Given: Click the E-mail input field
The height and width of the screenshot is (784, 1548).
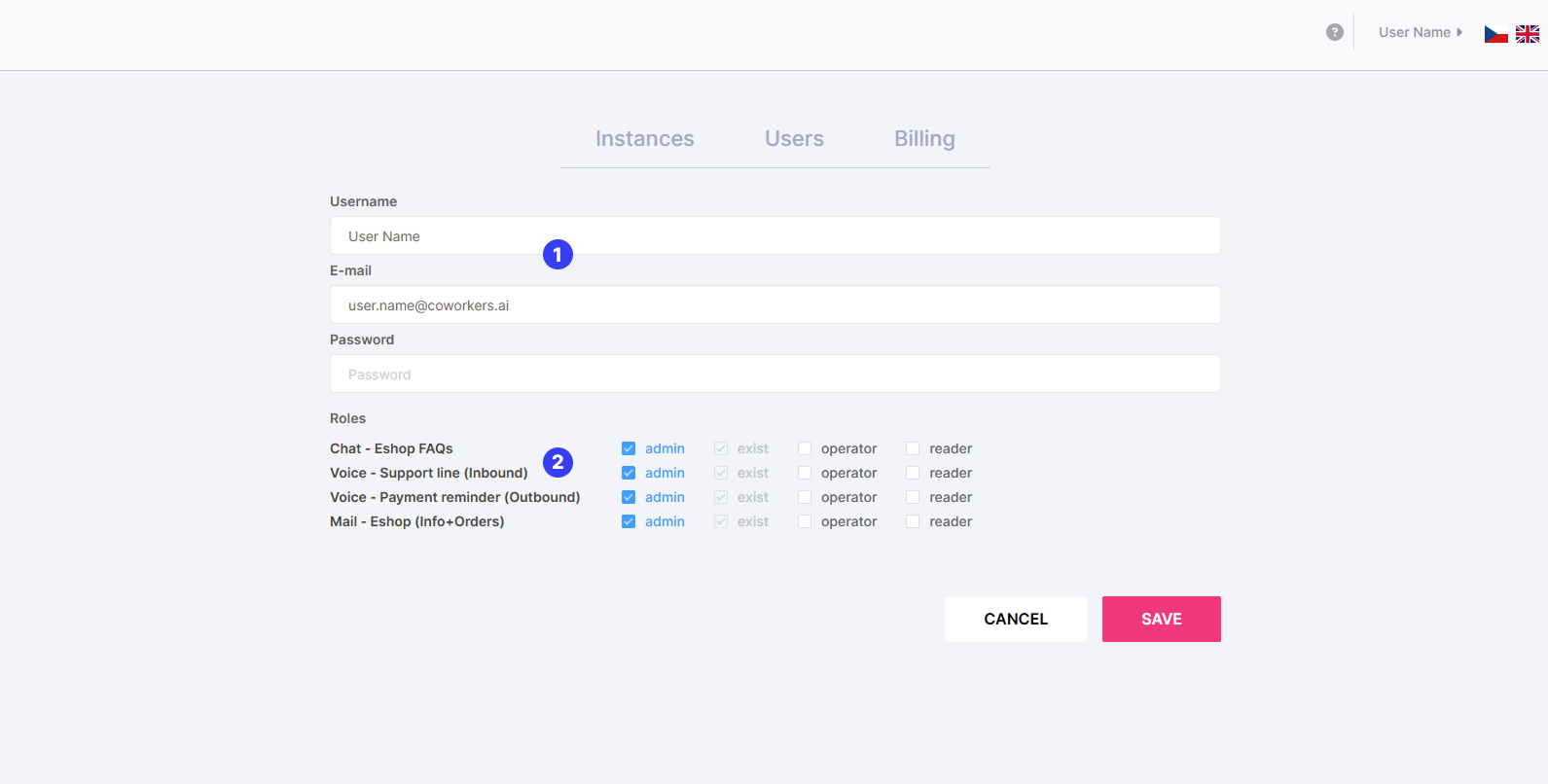Looking at the screenshot, I should 774,304.
